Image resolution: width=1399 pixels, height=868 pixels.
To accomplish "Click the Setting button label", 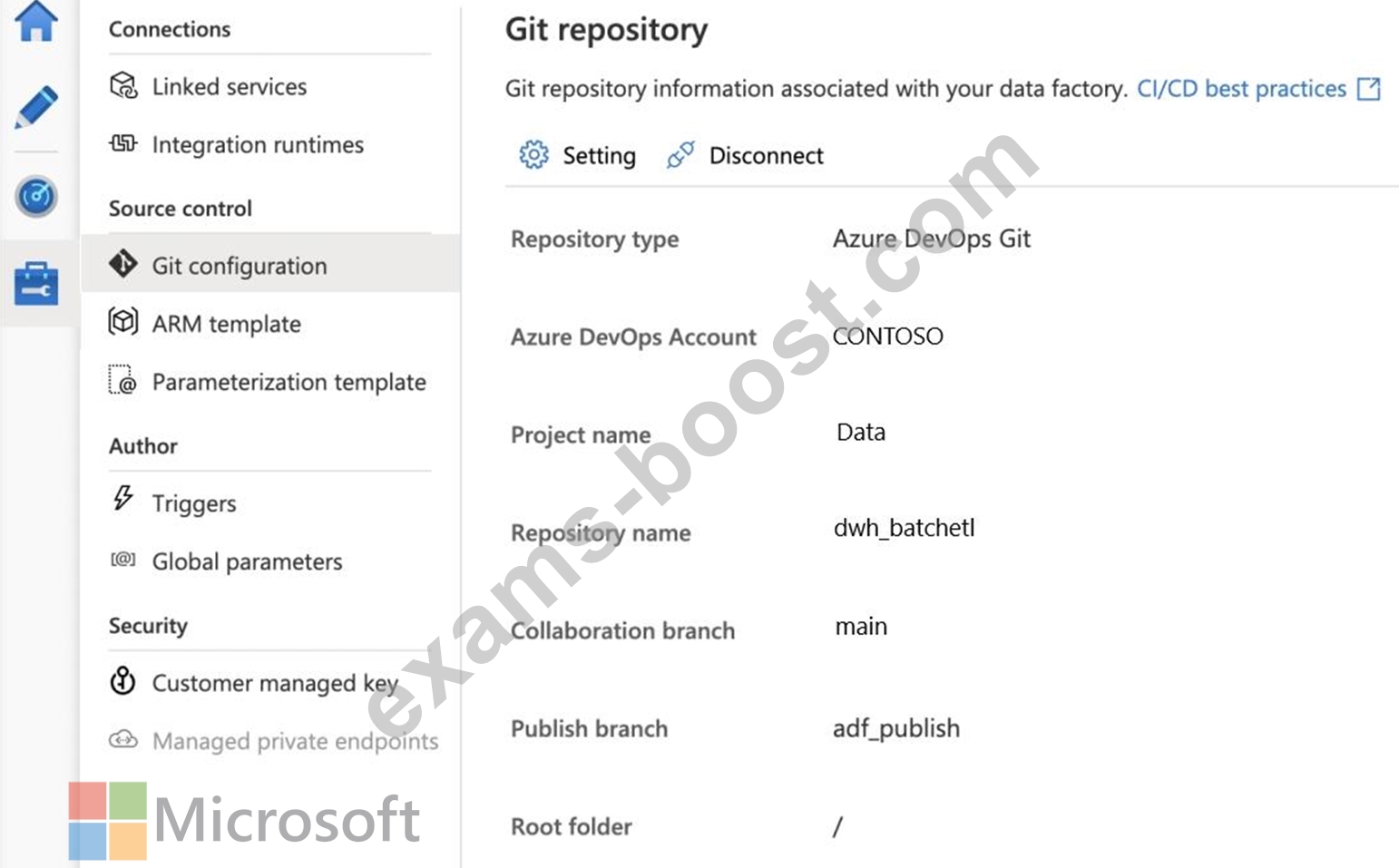I will pos(599,156).
